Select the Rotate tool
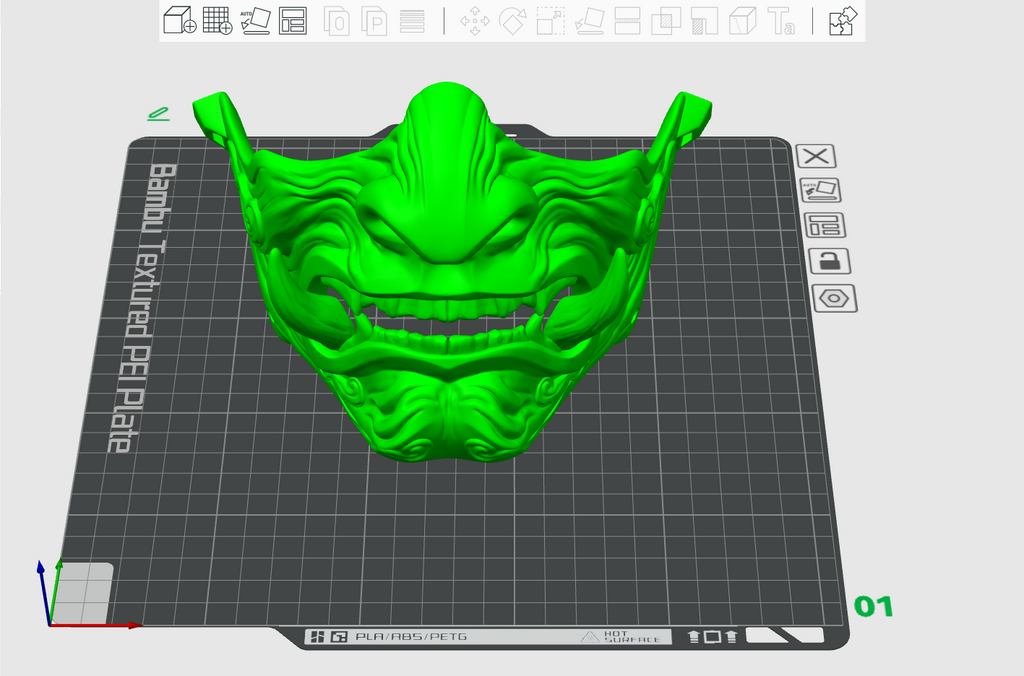 [513, 21]
